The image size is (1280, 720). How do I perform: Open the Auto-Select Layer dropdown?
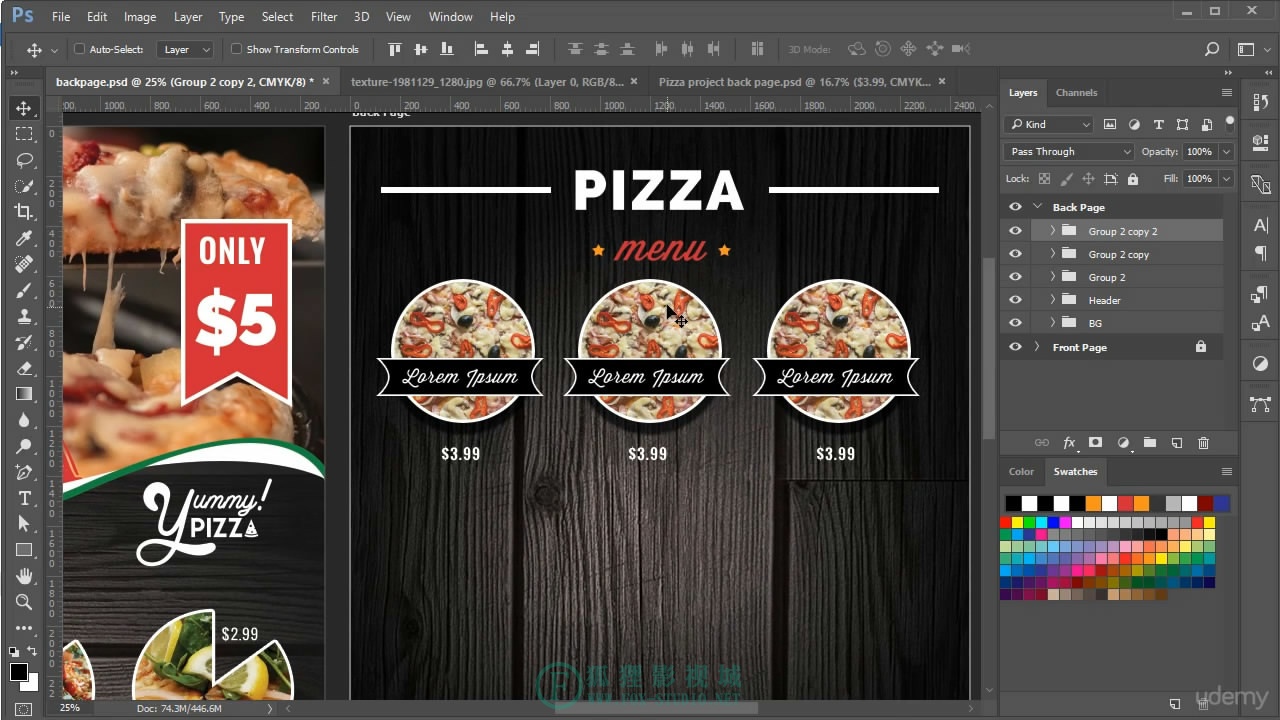tap(187, 49)
